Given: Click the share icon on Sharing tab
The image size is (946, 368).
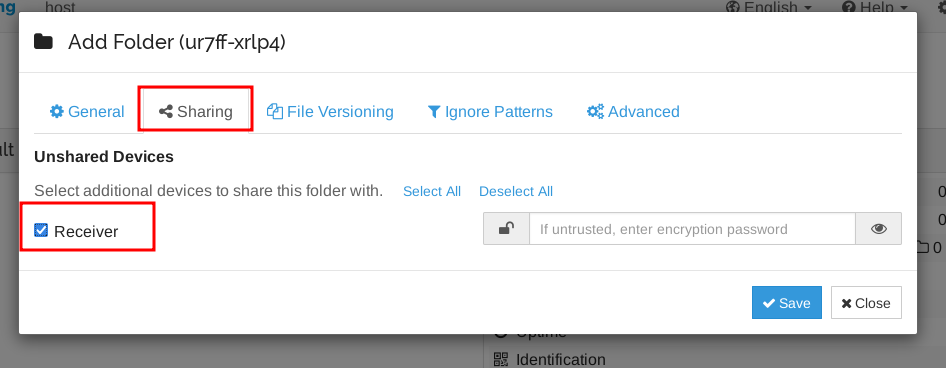Looking at the screenshot, I should click(x=166, y=112).
